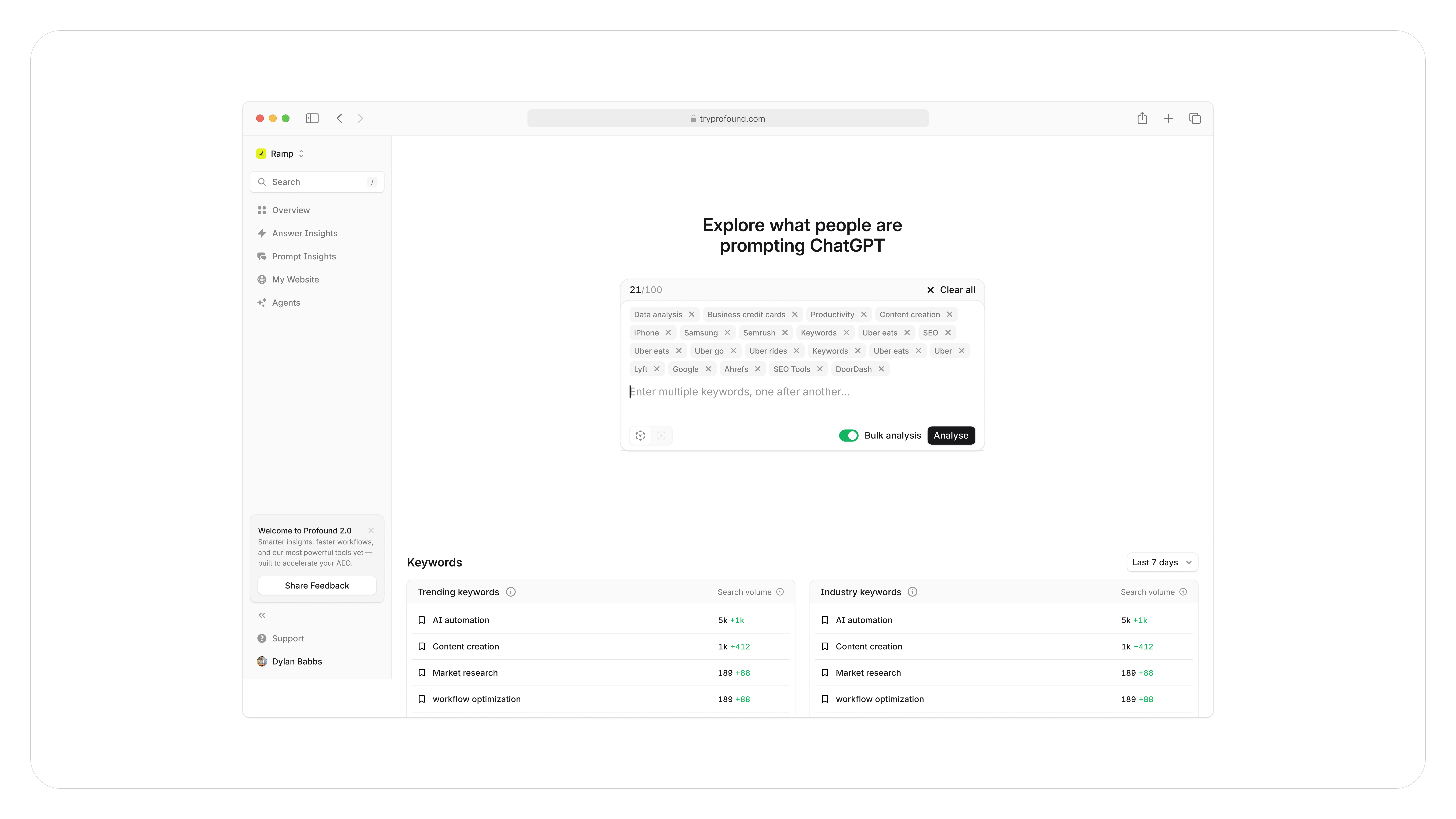Screen dimensions: 1456x819
Task: Click the Share Feedback button
Action: 317,586
